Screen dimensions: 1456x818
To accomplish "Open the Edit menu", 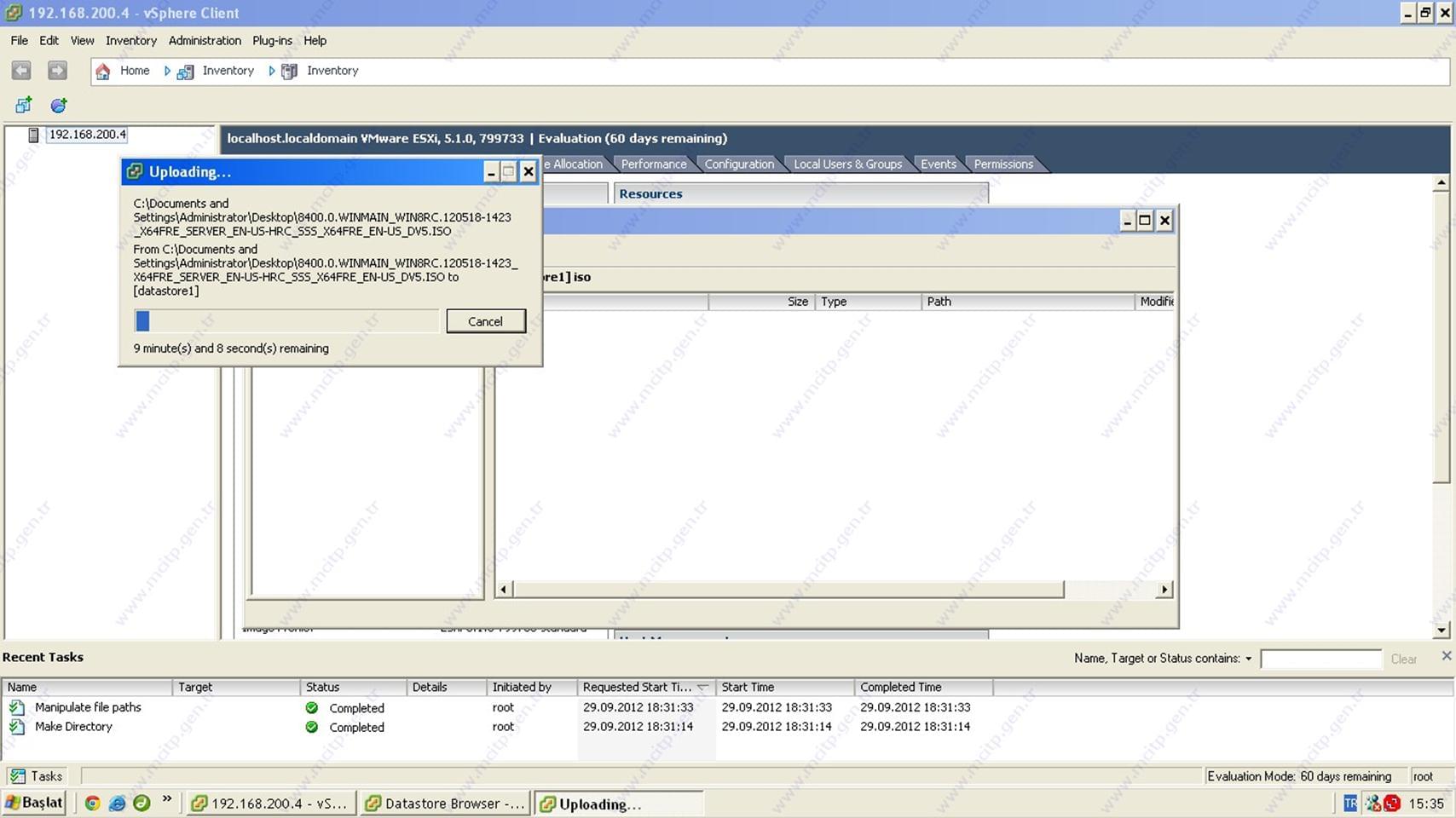I will 49,40.
